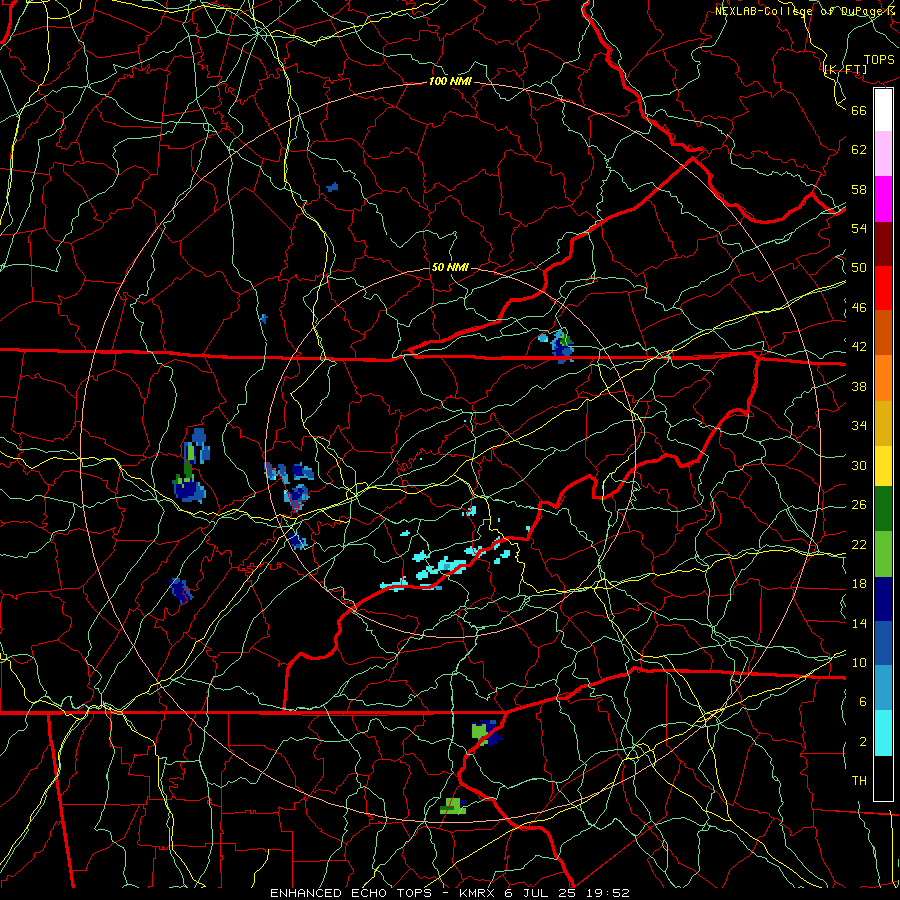This screenshot has width=900, height=900.
Task: Click the '62' scale label
Action: click(x=859, y=150)
